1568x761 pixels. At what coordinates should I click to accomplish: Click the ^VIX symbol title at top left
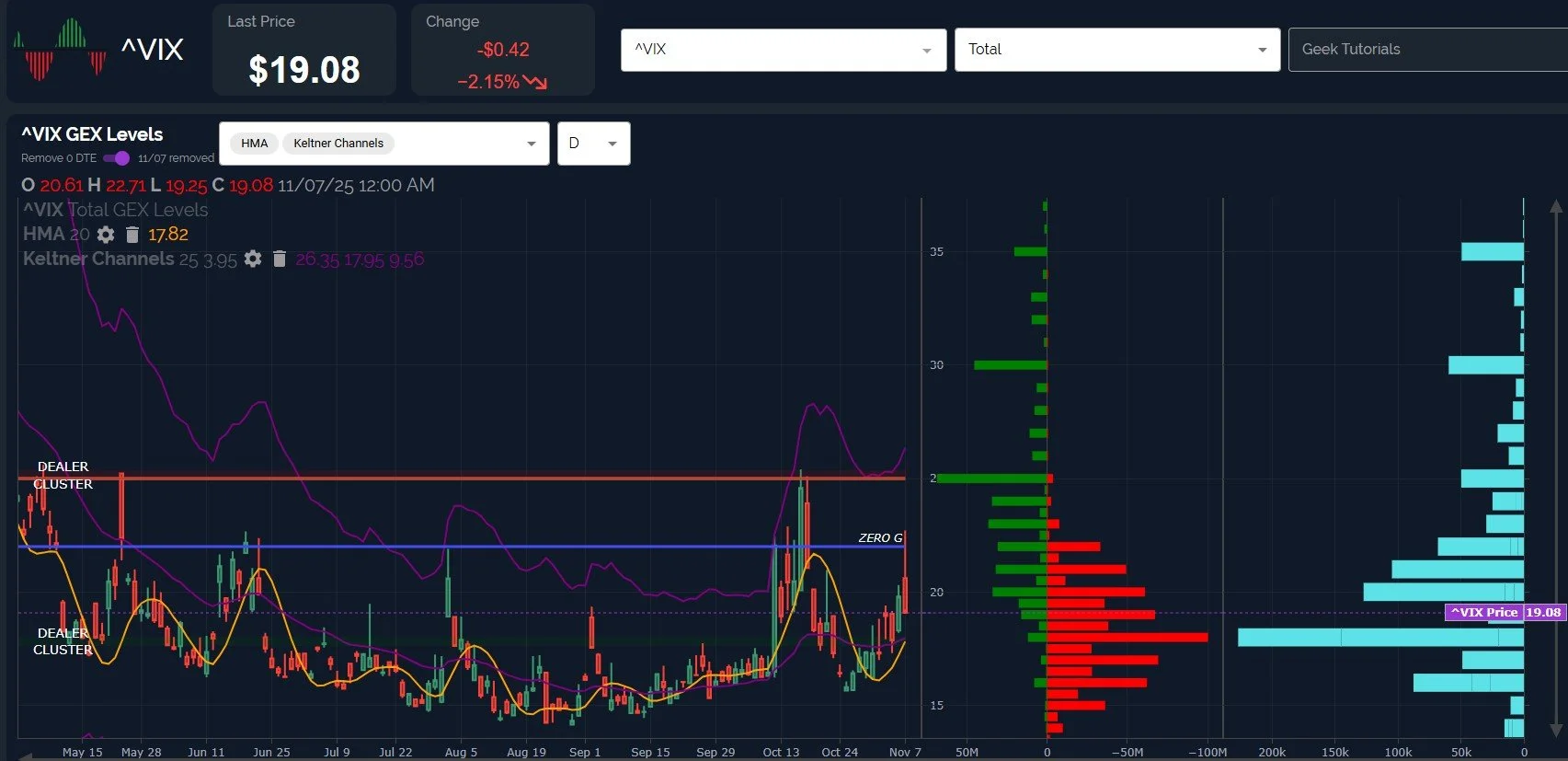[153, 50]
